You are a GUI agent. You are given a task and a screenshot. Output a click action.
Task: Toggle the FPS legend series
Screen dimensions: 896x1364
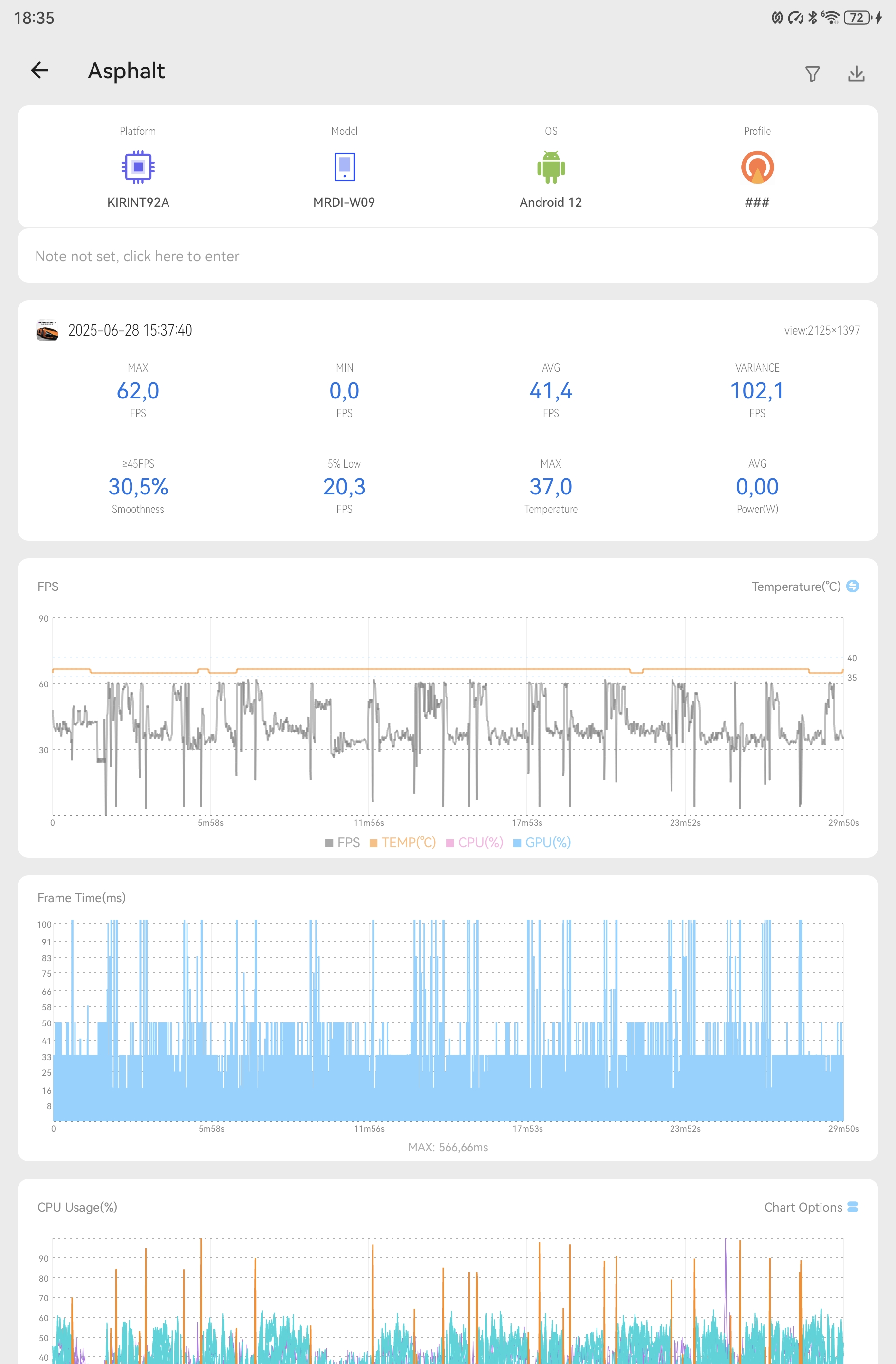click(343, 842)
